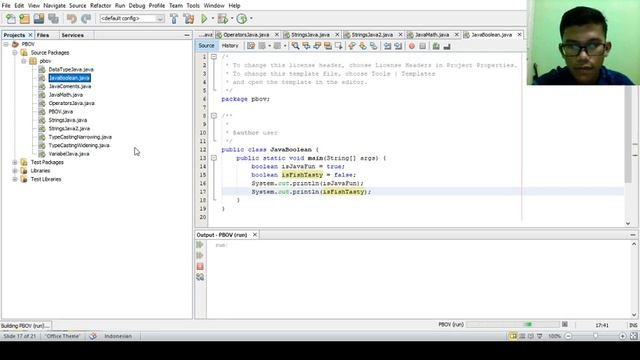Open the default config dropdown

(x=160, y=18)
